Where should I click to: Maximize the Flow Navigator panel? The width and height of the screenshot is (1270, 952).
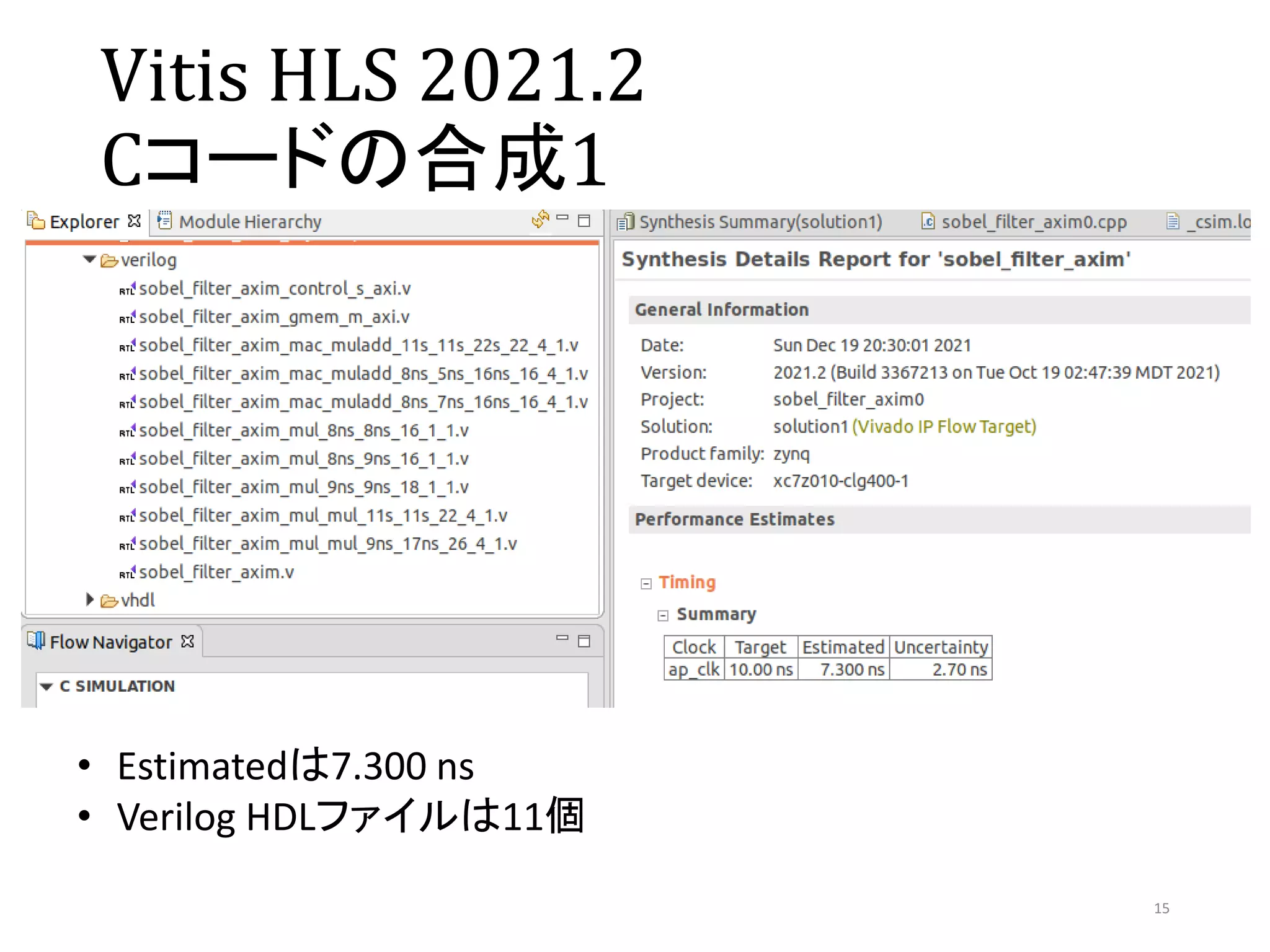coord(584,641)
